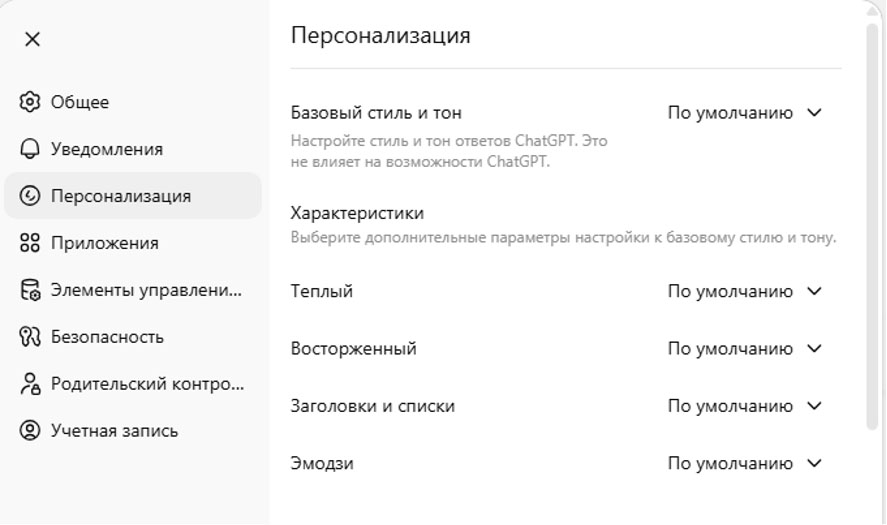Open the Базовый стиль и тон dropdown
Image resolution: width=887 pixels, height=525 pixels.
(744, 113)
